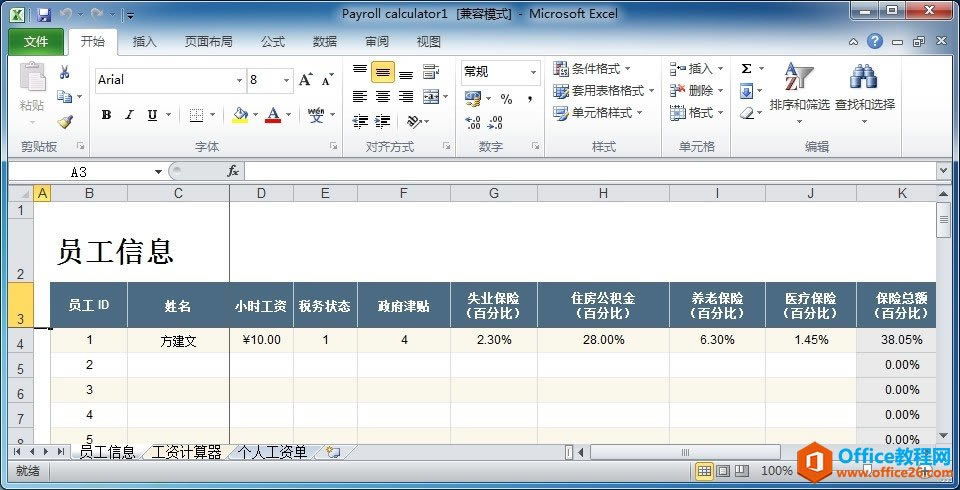This screenshot has width=960, height=490.
Task: Open the 工资计算器 sheet tab
Action: (x=186, y=453)
